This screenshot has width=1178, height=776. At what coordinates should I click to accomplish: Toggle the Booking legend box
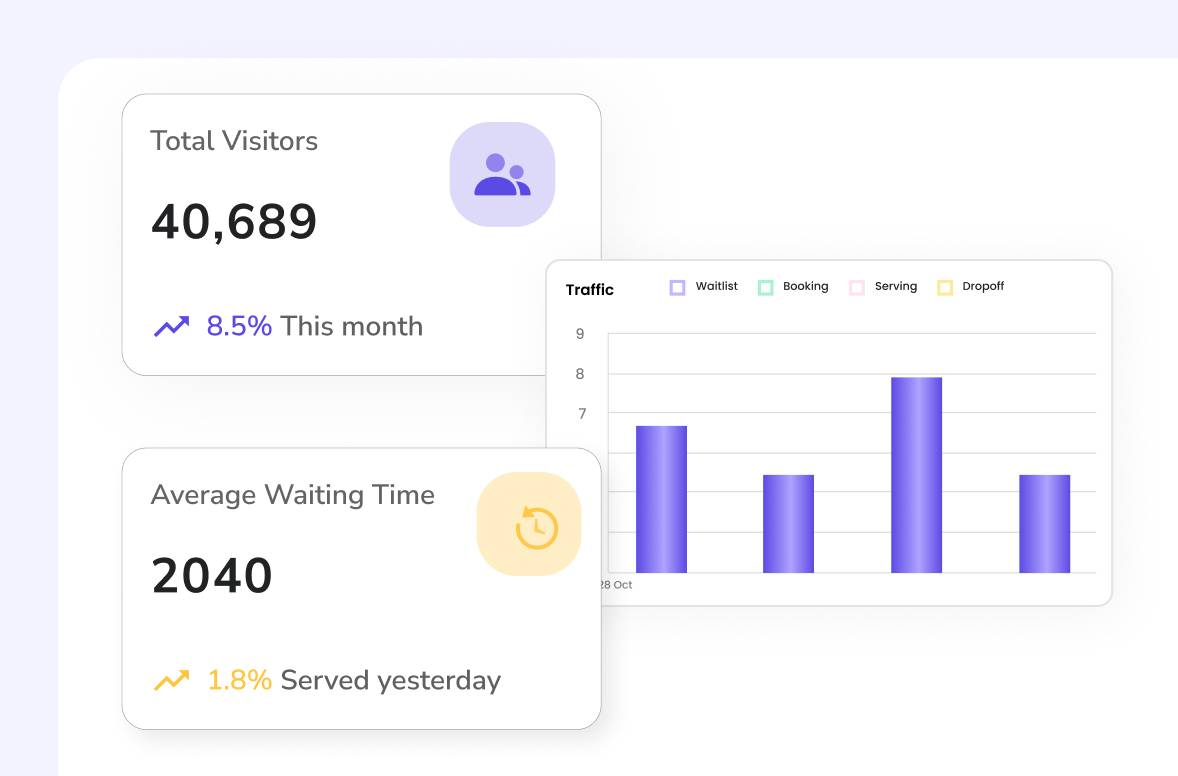pos(765,287)
